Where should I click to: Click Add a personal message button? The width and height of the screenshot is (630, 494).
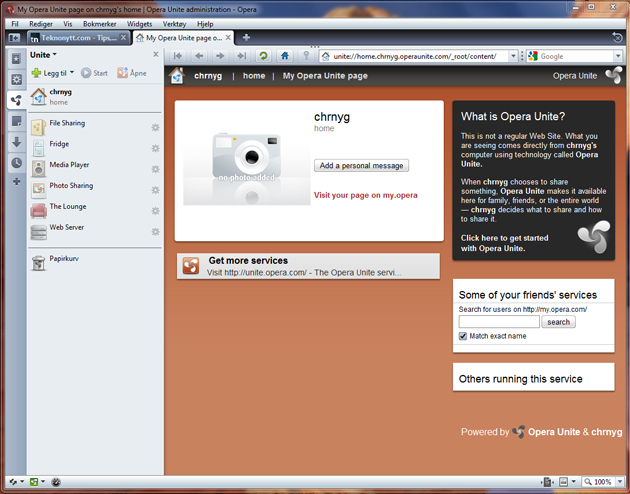click(x=361, y=165)
